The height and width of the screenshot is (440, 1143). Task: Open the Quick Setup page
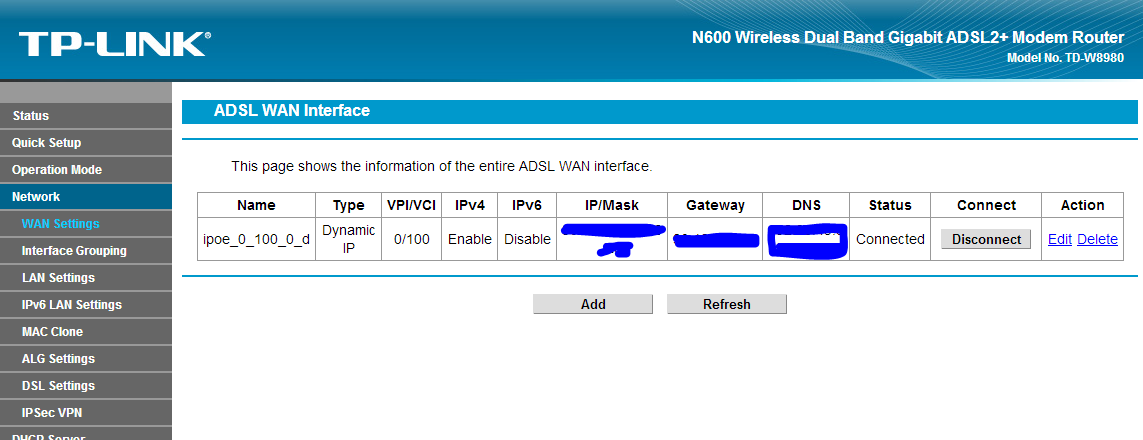pos(86,143)
